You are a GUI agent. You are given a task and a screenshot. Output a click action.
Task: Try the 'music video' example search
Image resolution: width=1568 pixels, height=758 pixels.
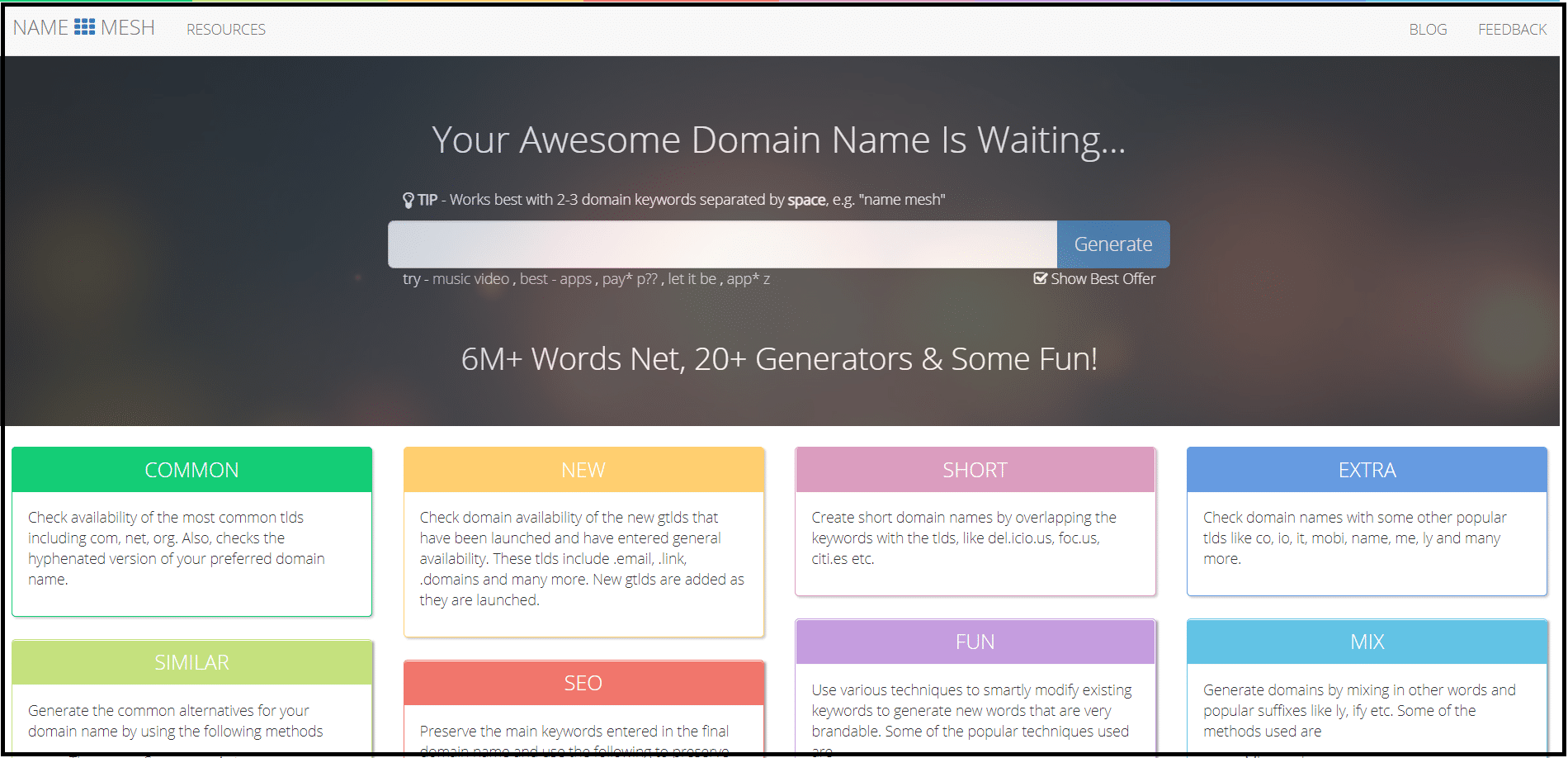point(470,279)
